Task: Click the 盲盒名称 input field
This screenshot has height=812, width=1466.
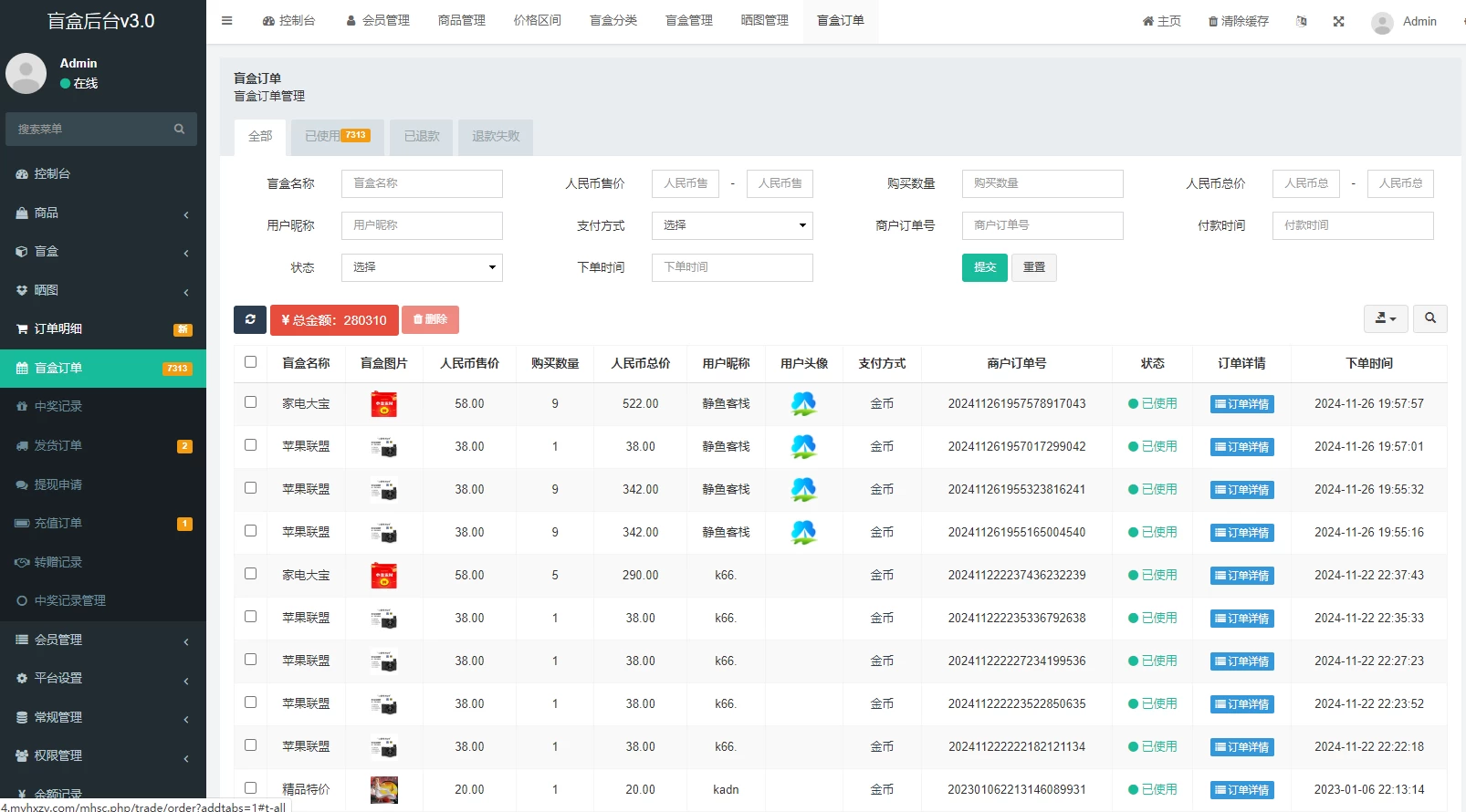Action: point(422,183)
